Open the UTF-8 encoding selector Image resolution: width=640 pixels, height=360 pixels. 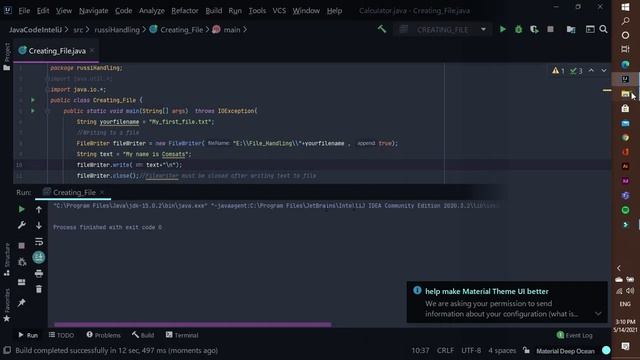click(471, 351)
